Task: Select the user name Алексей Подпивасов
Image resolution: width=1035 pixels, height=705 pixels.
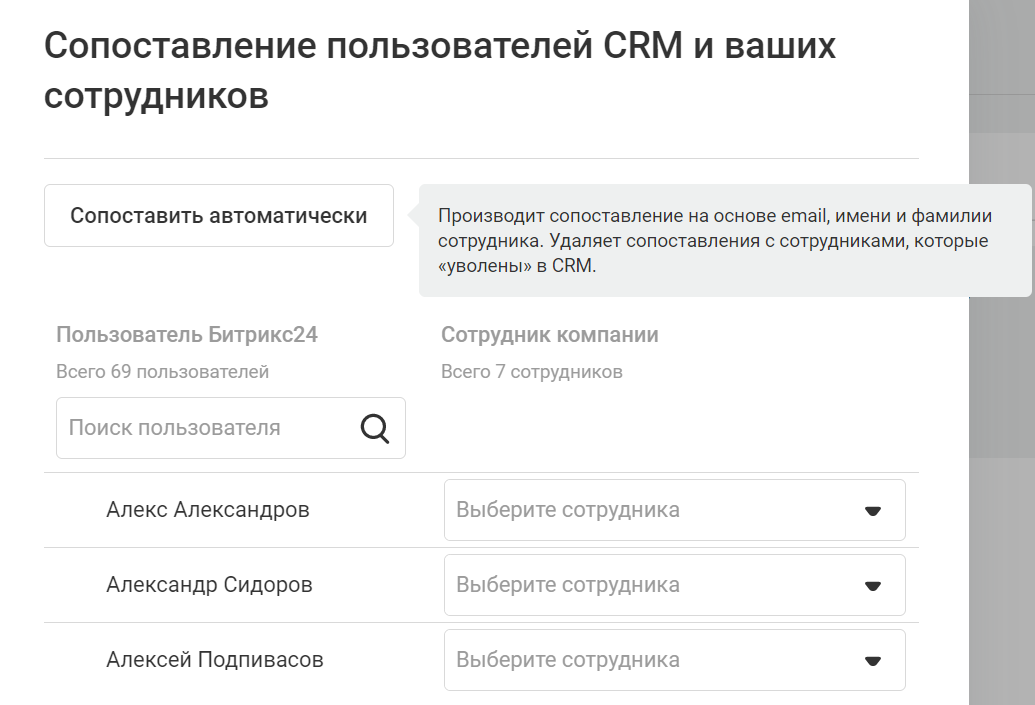Action: tap(215, 660)
